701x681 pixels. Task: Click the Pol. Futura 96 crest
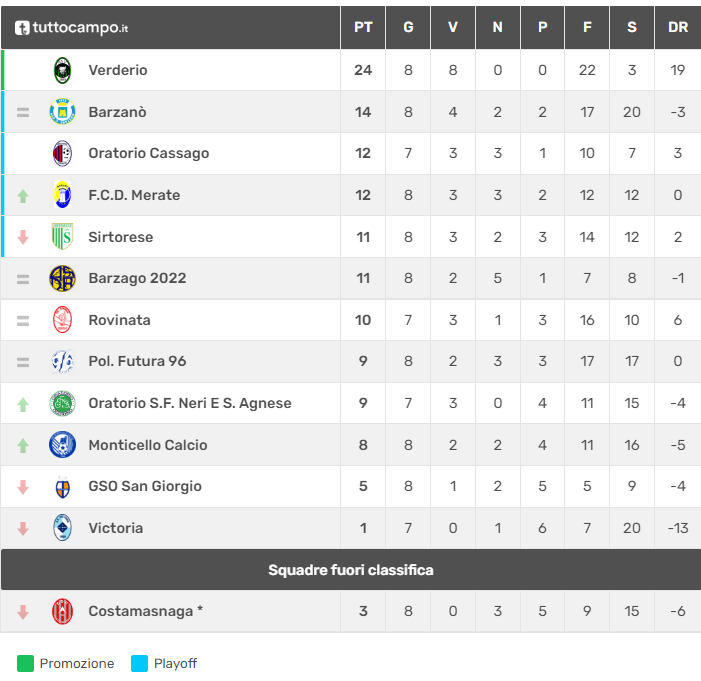[62, 361]
